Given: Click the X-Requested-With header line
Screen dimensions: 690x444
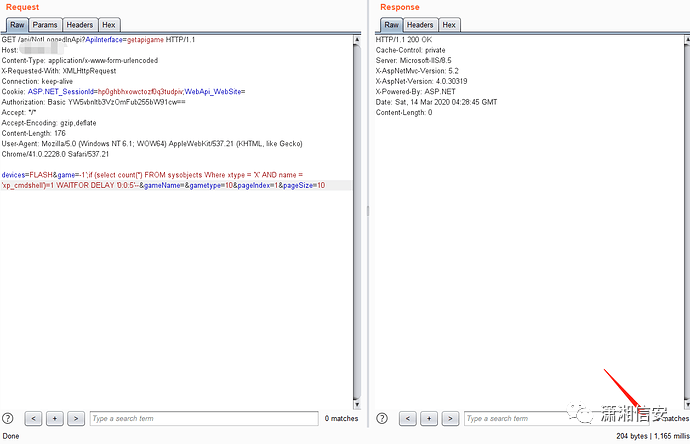Looking at the screenshot, I should (x=59, y=71).
